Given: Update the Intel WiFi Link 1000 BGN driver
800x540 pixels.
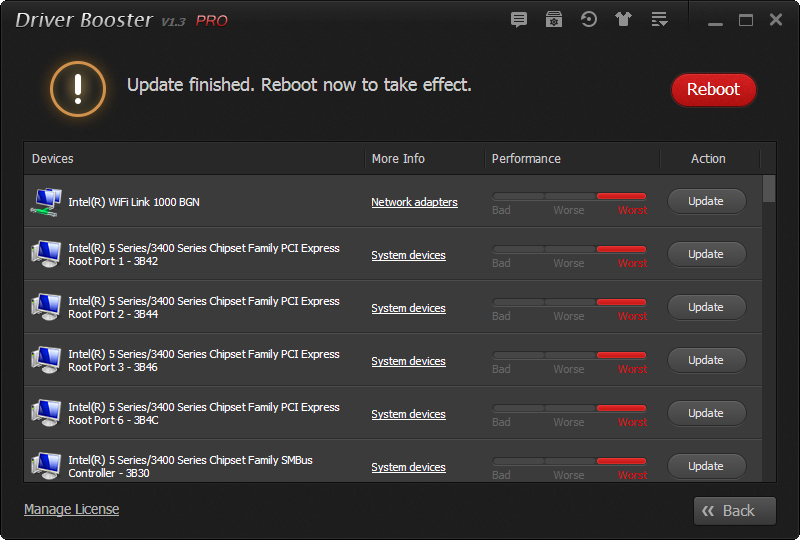Looking at the screenshot, I should click(706, 201).
